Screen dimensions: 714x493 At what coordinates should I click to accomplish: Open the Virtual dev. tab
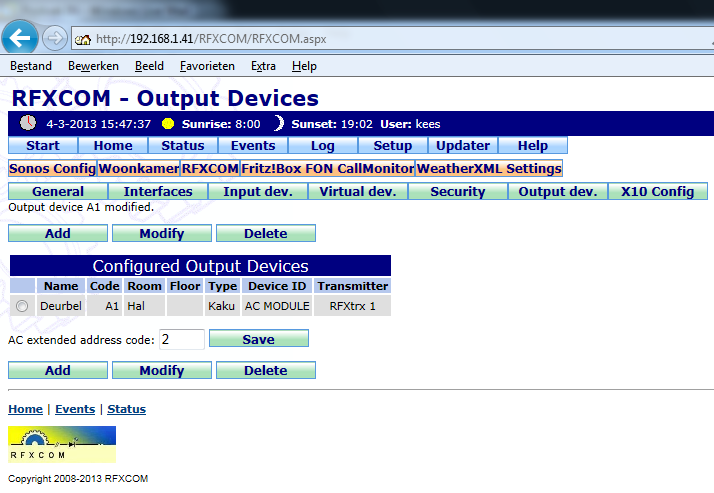coord(358,191)
